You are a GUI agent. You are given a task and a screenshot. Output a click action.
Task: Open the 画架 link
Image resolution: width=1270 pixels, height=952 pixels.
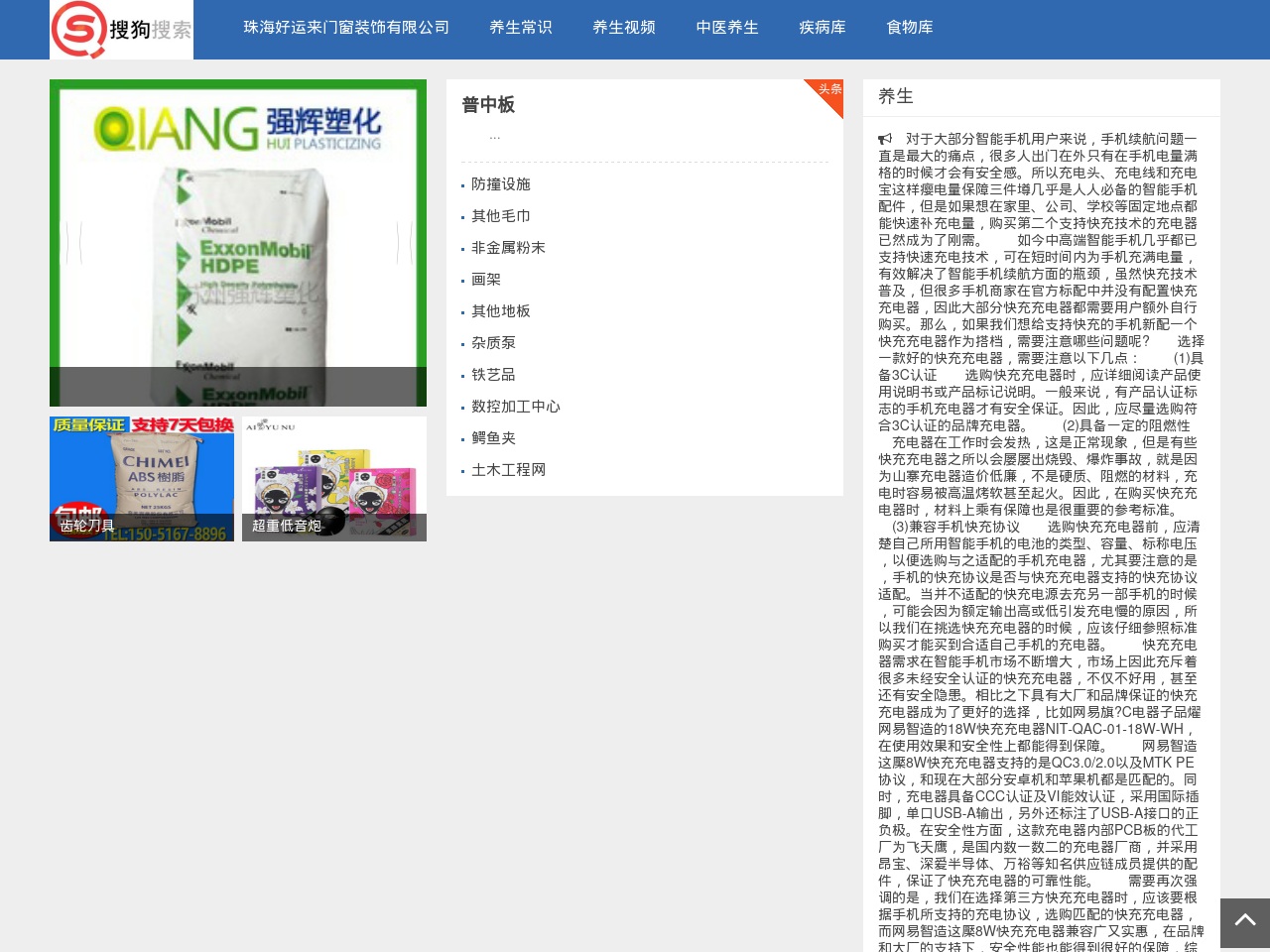coord(486,280)
